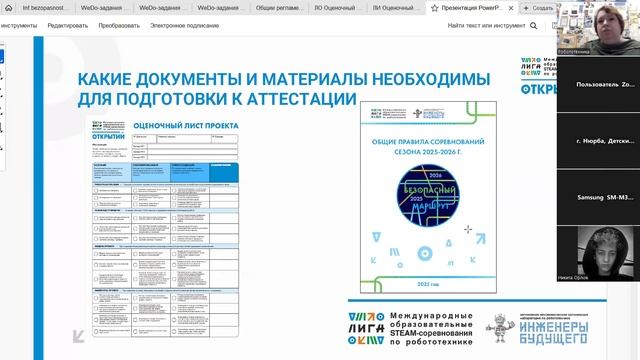The height and width of the screenshot is (360, 640).
Task: Click the "Безопасный маршрут" round emblem
Action: pos(428,196)
